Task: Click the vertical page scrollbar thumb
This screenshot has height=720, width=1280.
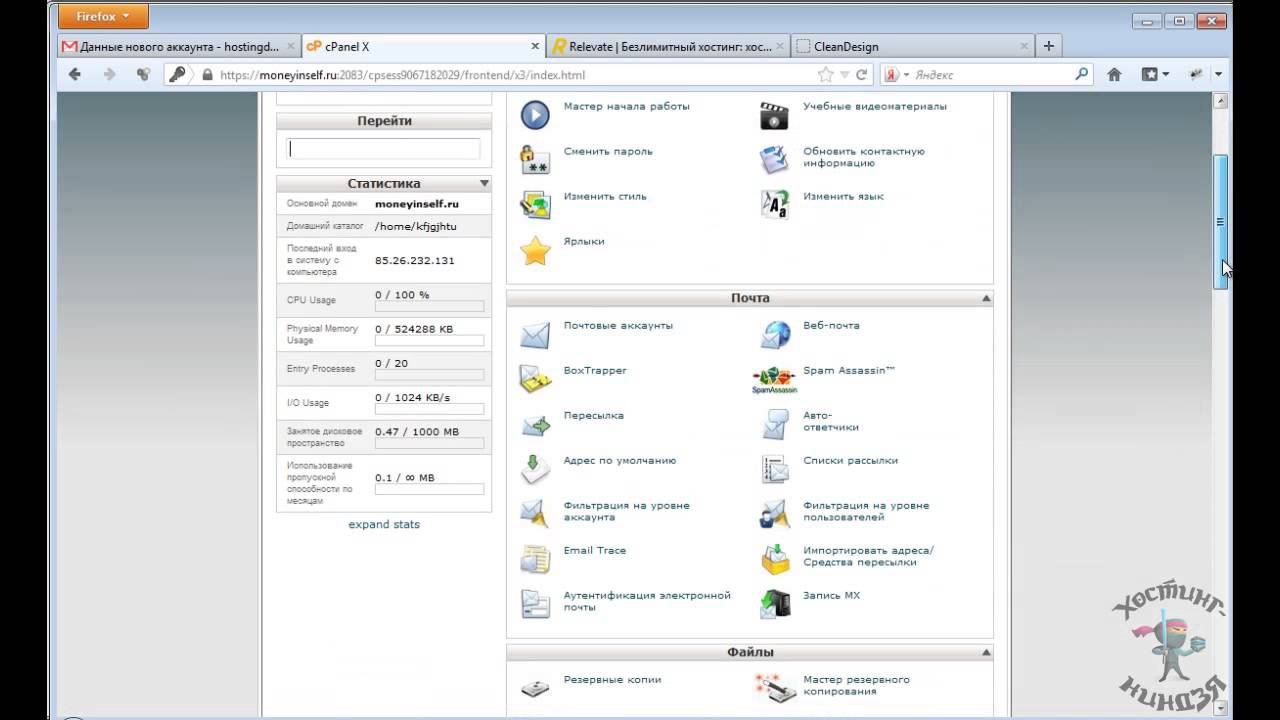Action: (1220, 222)
